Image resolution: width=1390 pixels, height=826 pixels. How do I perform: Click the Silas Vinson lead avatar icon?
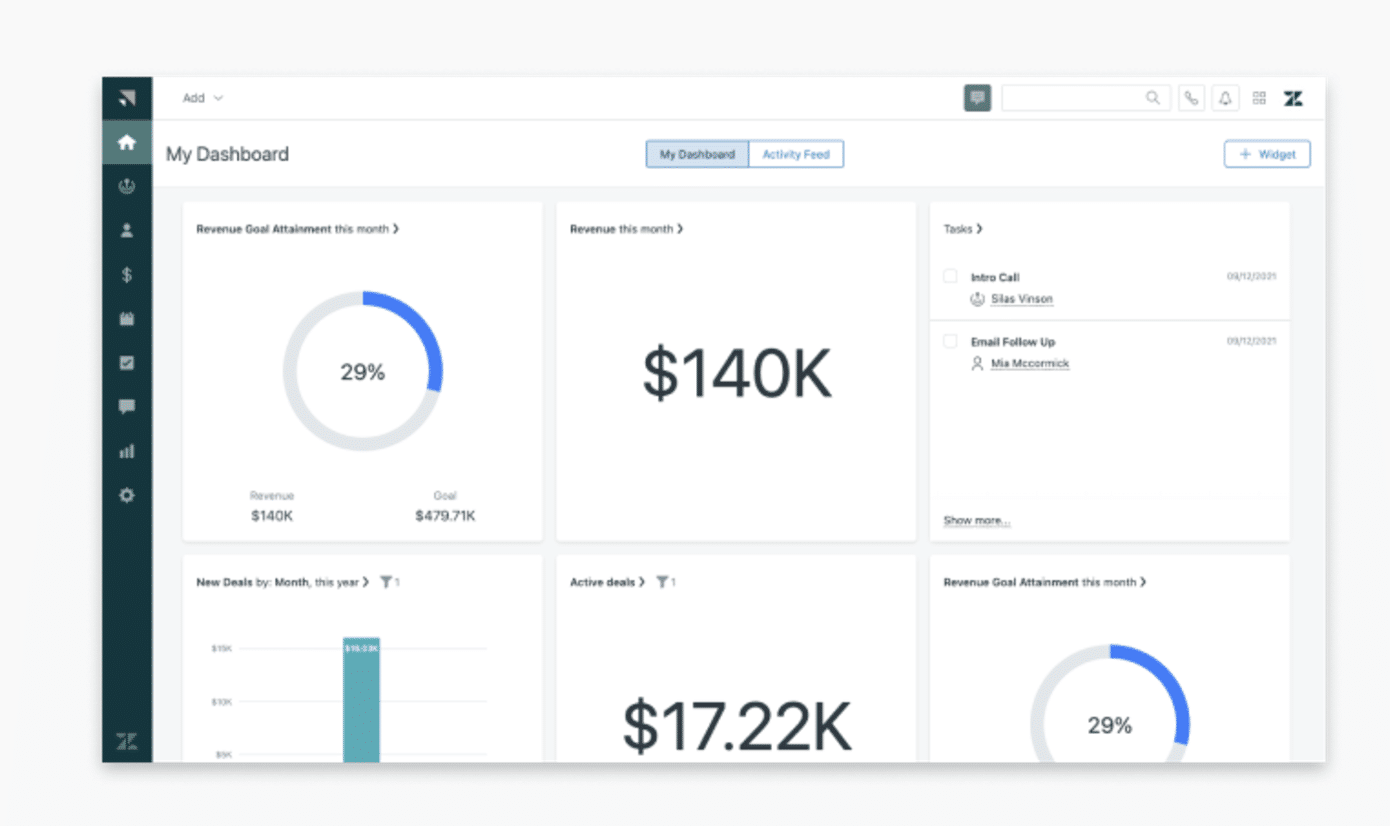[978, 299]
